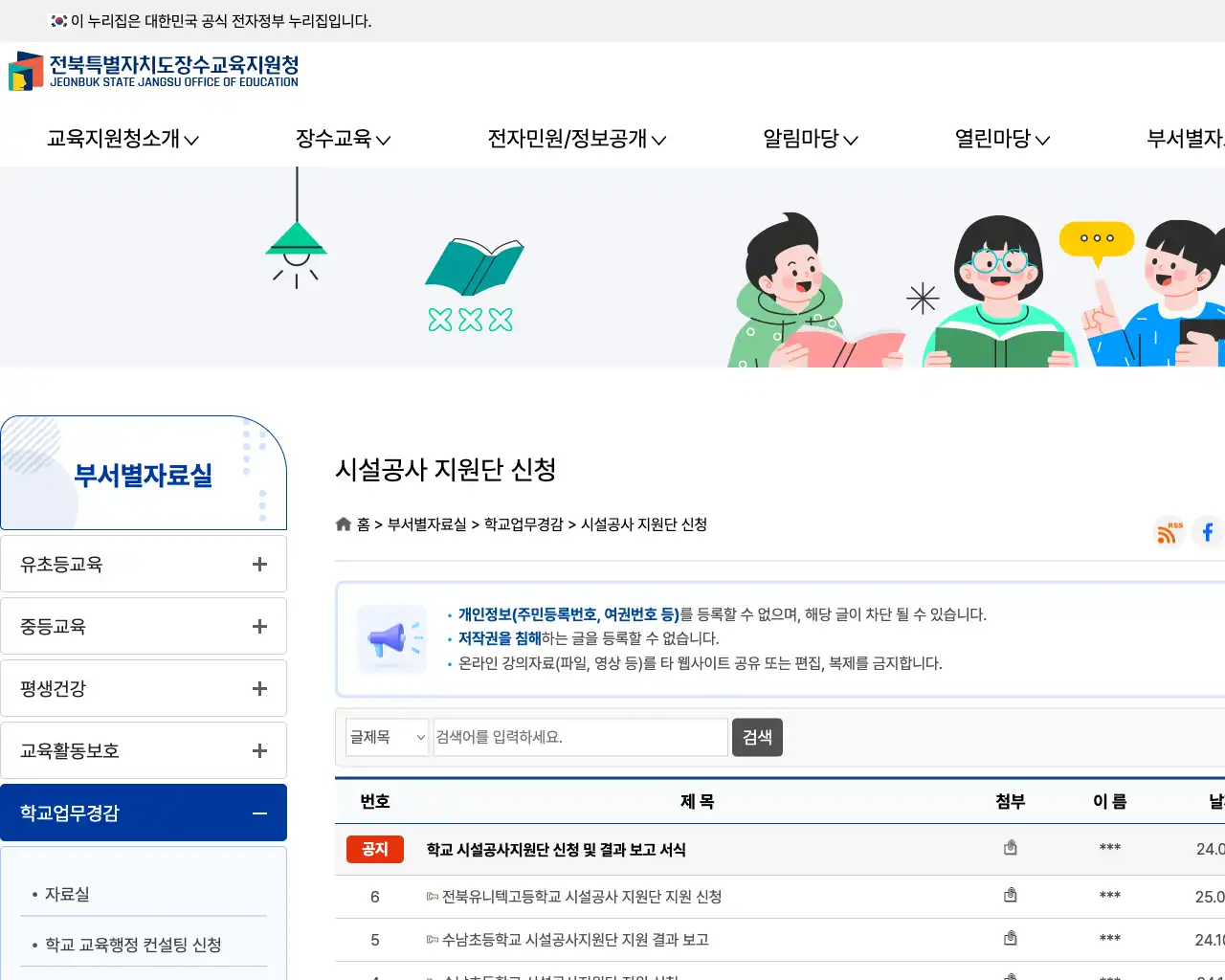Expand 평생건강 with its plus icon
Image resolution: width=1225 pixels, height=980 pixels.
259,688
